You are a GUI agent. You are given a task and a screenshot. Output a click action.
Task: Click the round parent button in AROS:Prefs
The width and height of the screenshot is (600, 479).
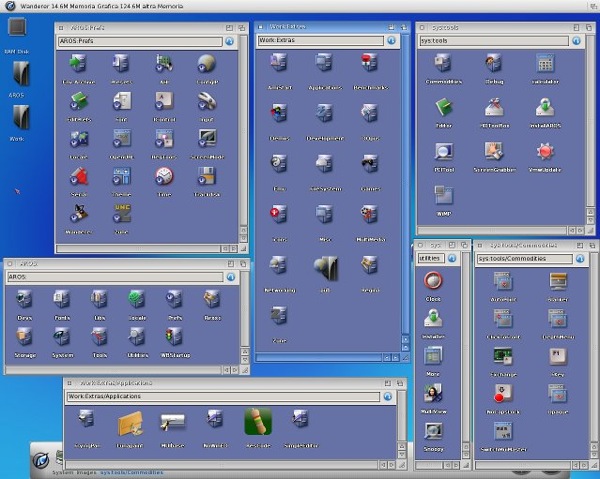[229, 42]
